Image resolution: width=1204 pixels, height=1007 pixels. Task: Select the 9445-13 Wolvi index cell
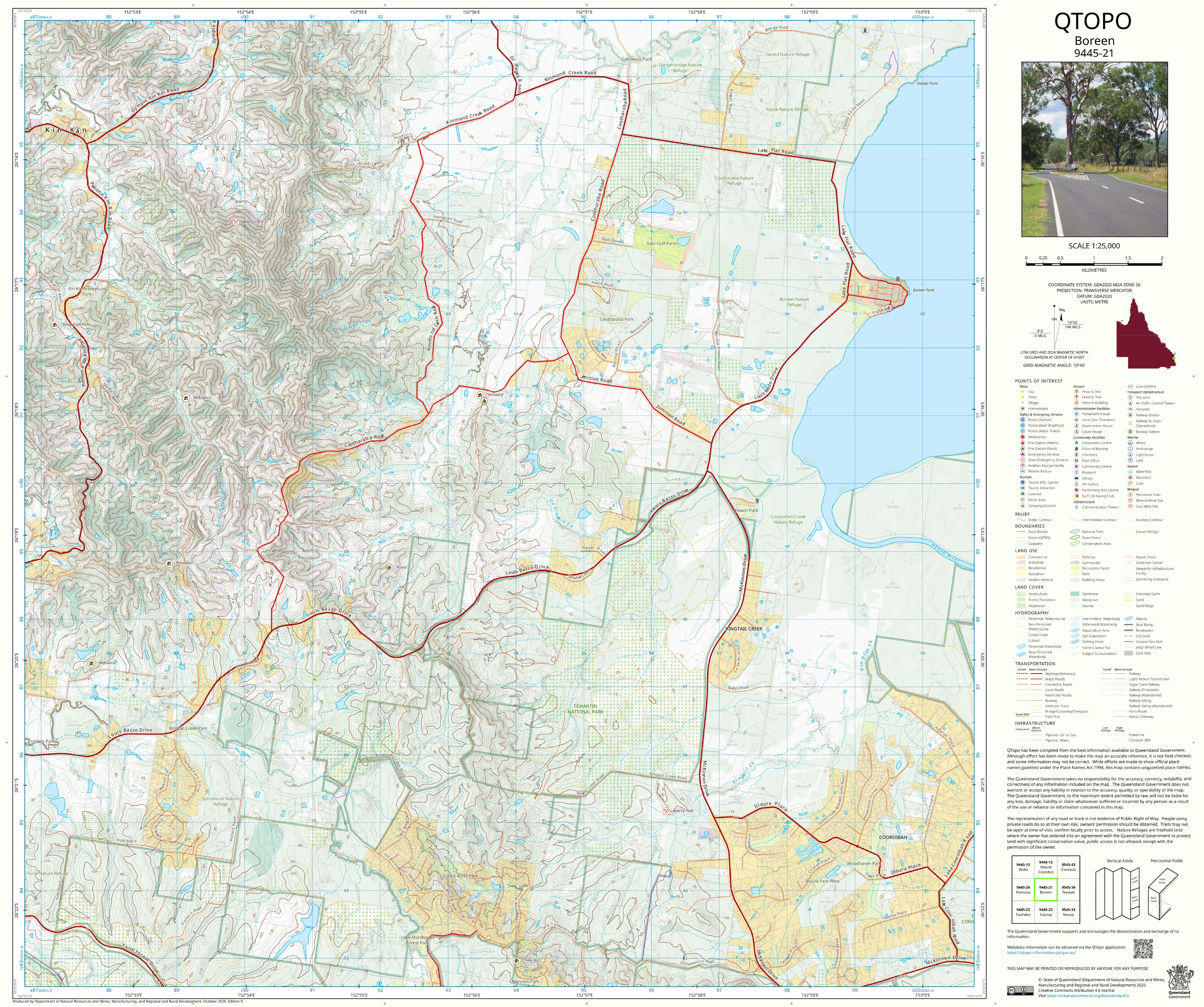pyautogui.click(x=1023, y=867)
